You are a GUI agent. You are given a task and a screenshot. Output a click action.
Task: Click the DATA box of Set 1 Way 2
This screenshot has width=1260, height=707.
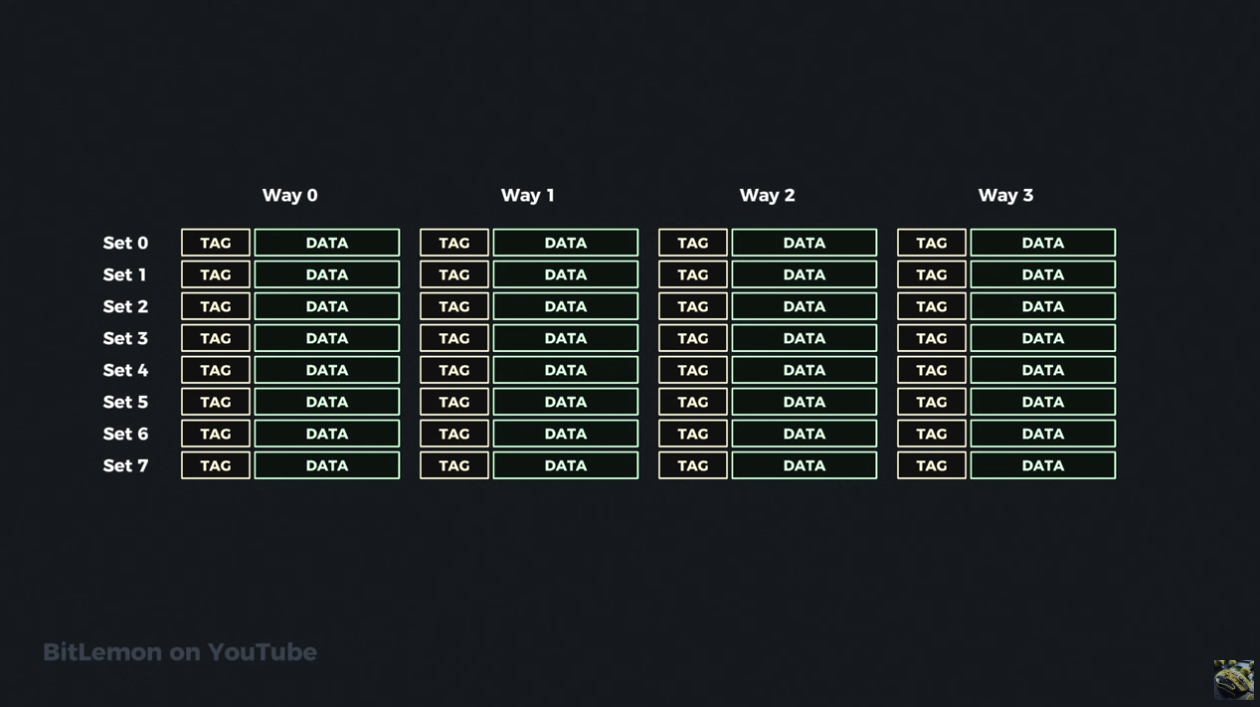tap(804, 274)
